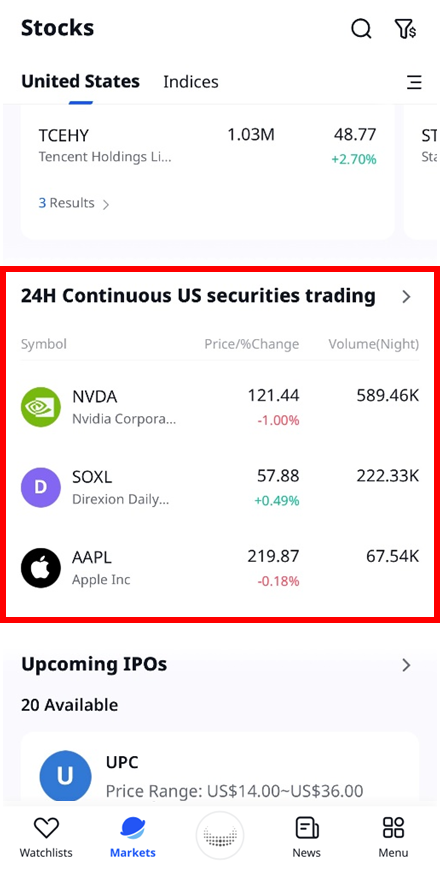This screenshot has height=874, width=440.
Task: Tap the Nvidia logo icon
Action: tap(41, 407)
